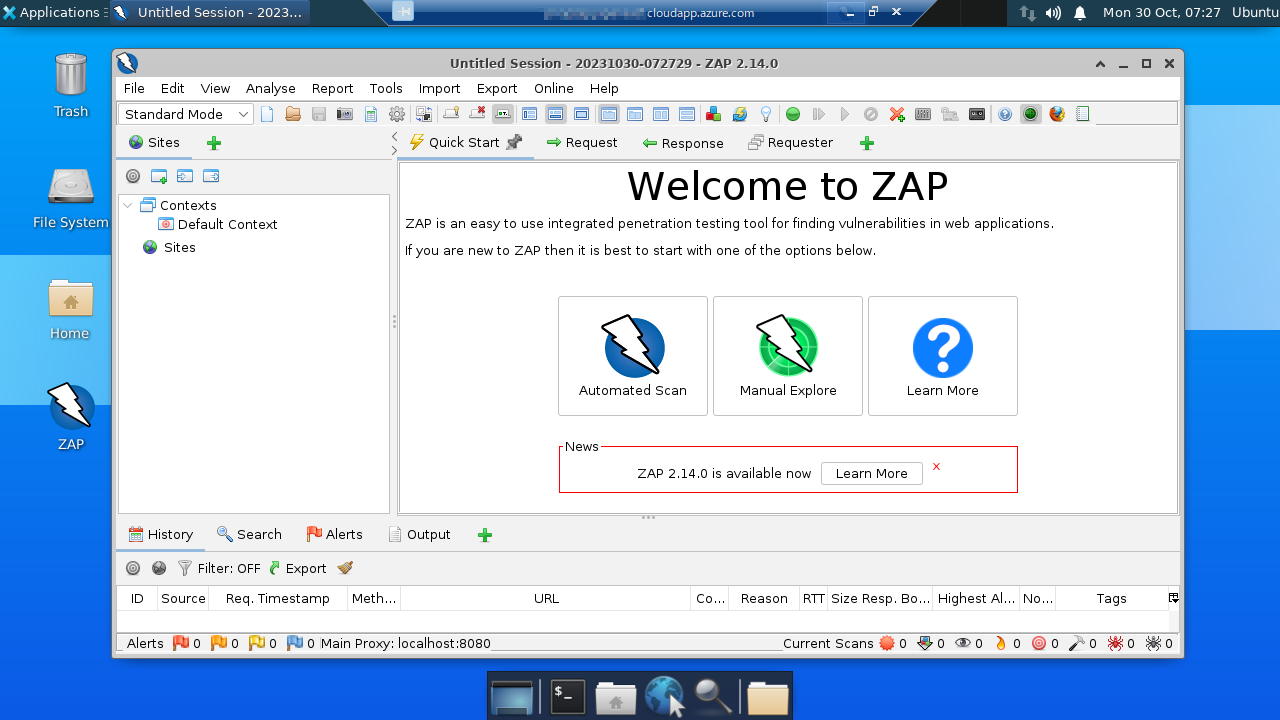Select expand Sites tab layout button

pyautogui.click(x=529, y=114)
